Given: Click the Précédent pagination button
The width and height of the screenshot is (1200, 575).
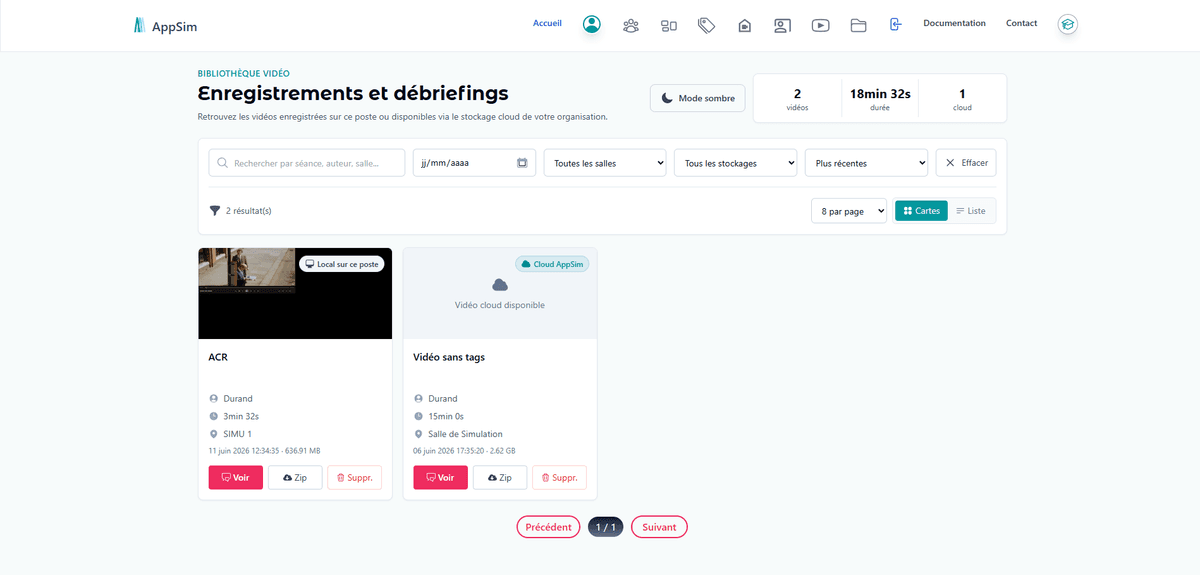Looking at the screenshot, I should tap(548, 527).
